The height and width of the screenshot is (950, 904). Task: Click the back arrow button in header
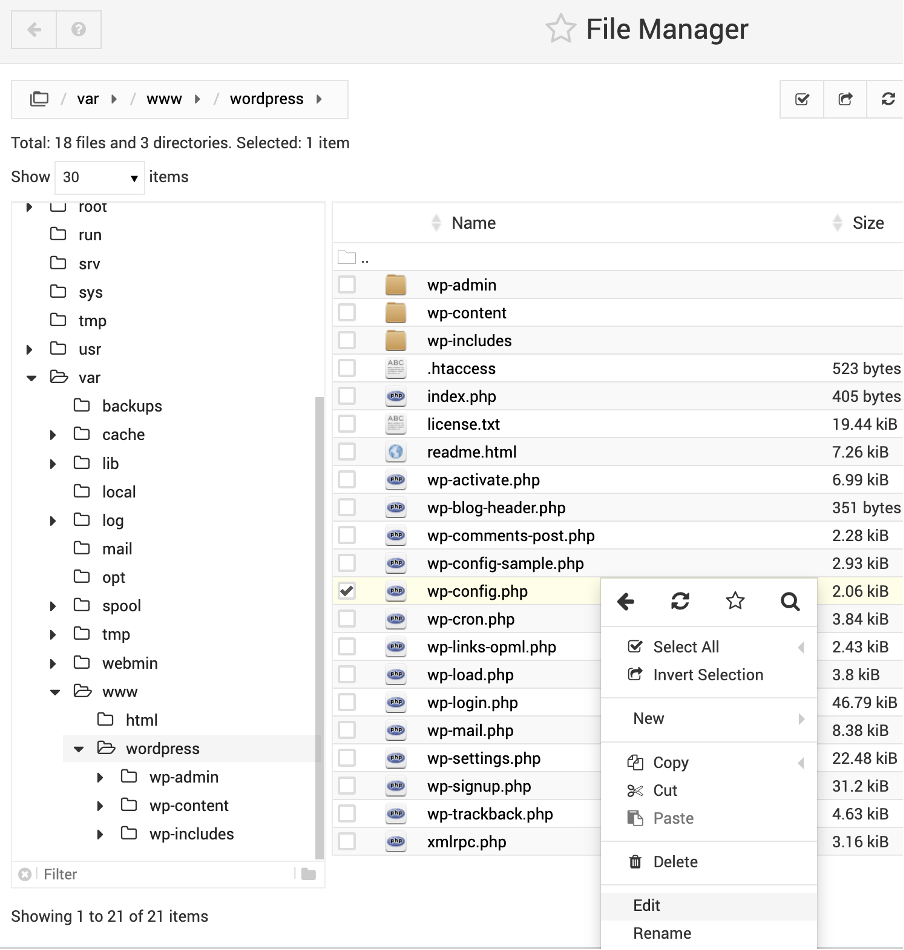(x=34, y=29)
